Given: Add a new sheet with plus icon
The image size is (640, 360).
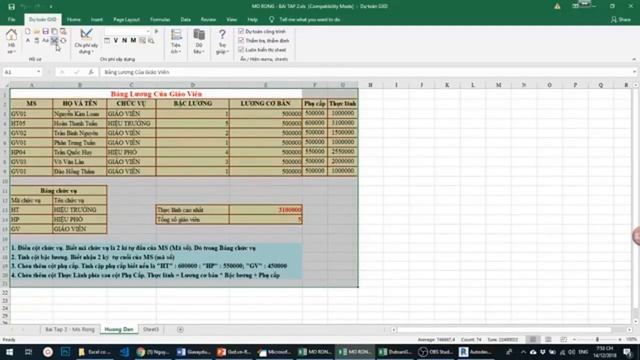Looking at the screenshot, I should [180, 329].
